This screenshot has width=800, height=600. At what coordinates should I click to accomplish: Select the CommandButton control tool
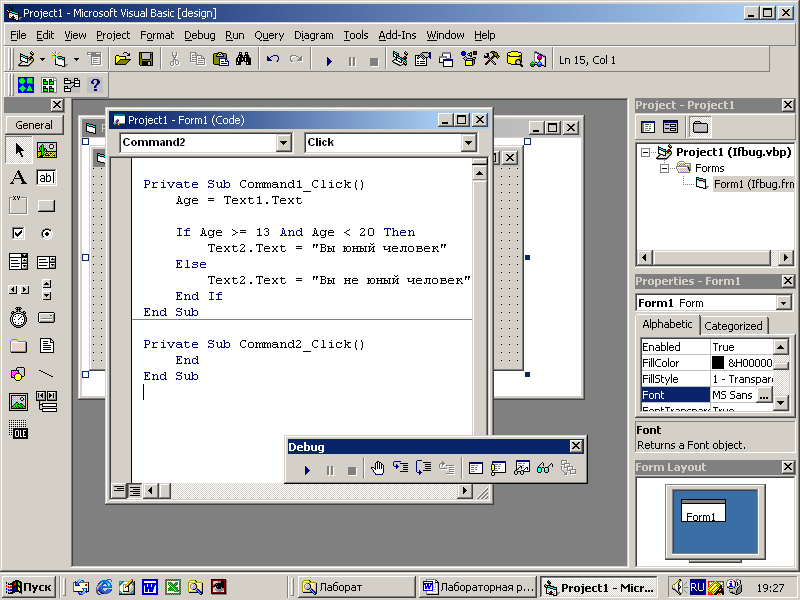[46, 206]
